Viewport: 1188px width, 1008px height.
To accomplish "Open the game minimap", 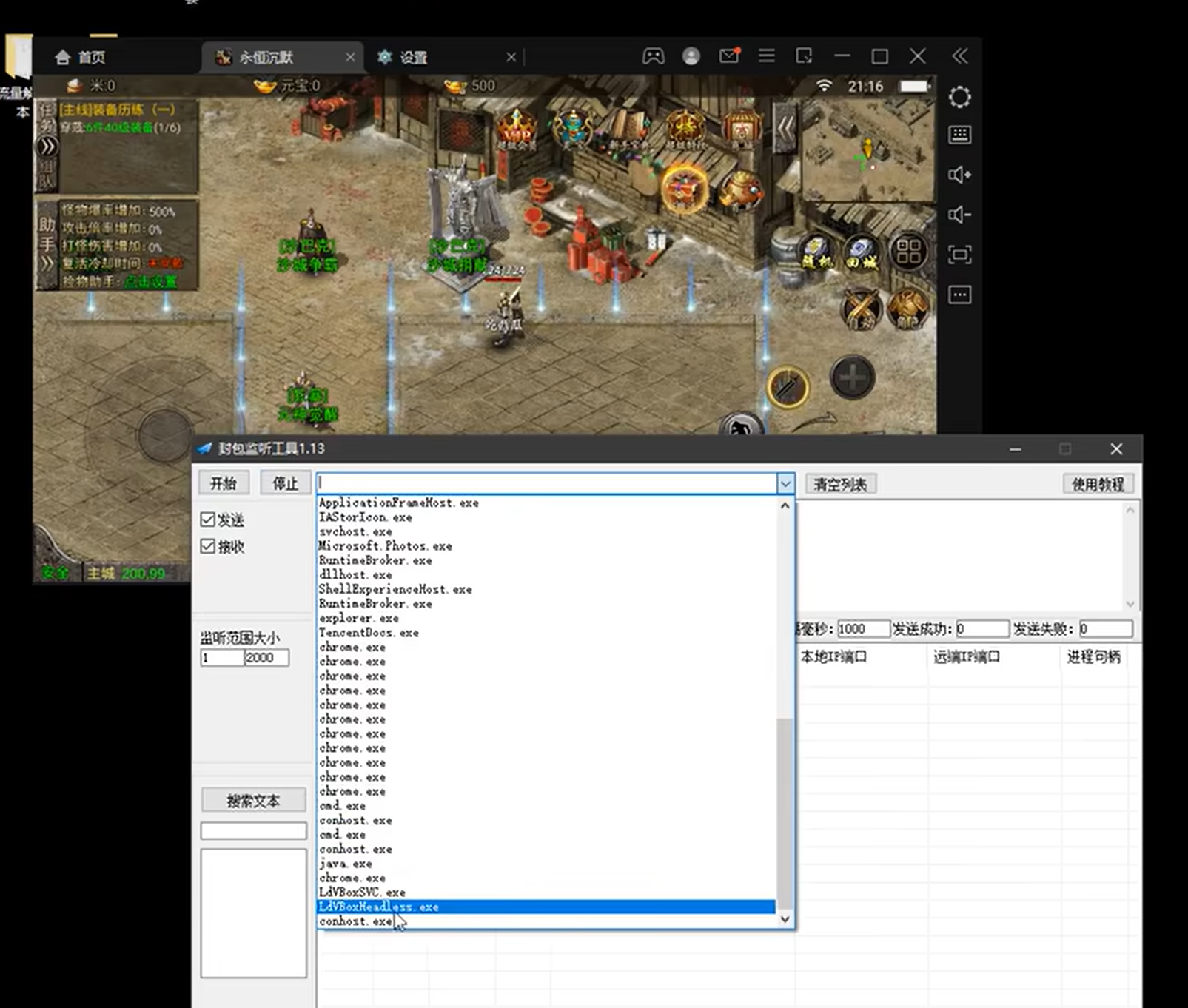I will (869, 150).
